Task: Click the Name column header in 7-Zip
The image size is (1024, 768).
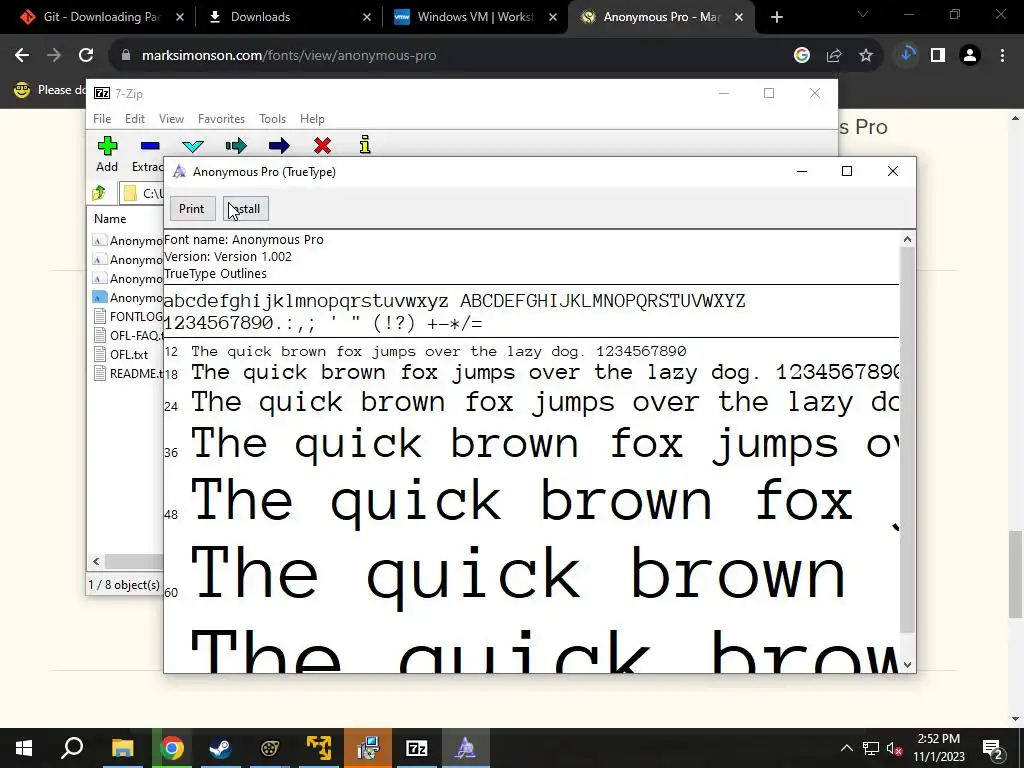Action: (x=110, y=219)
